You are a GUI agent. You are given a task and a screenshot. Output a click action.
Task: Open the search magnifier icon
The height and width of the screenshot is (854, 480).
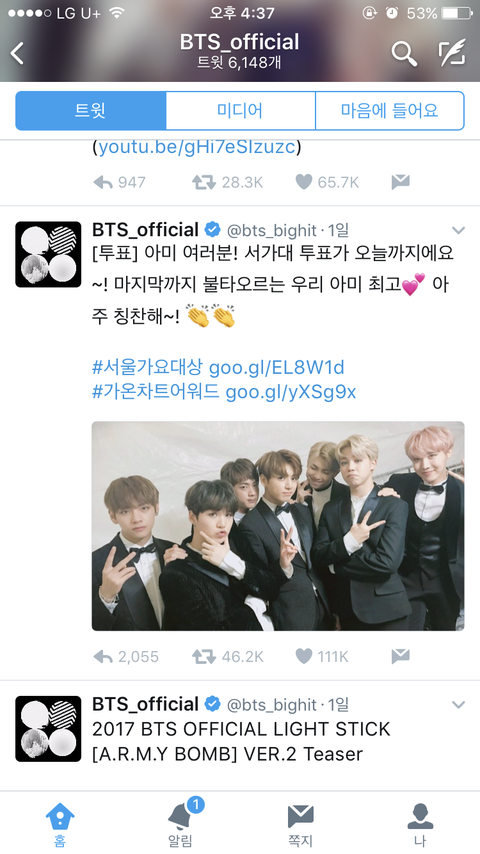point(404,53)
